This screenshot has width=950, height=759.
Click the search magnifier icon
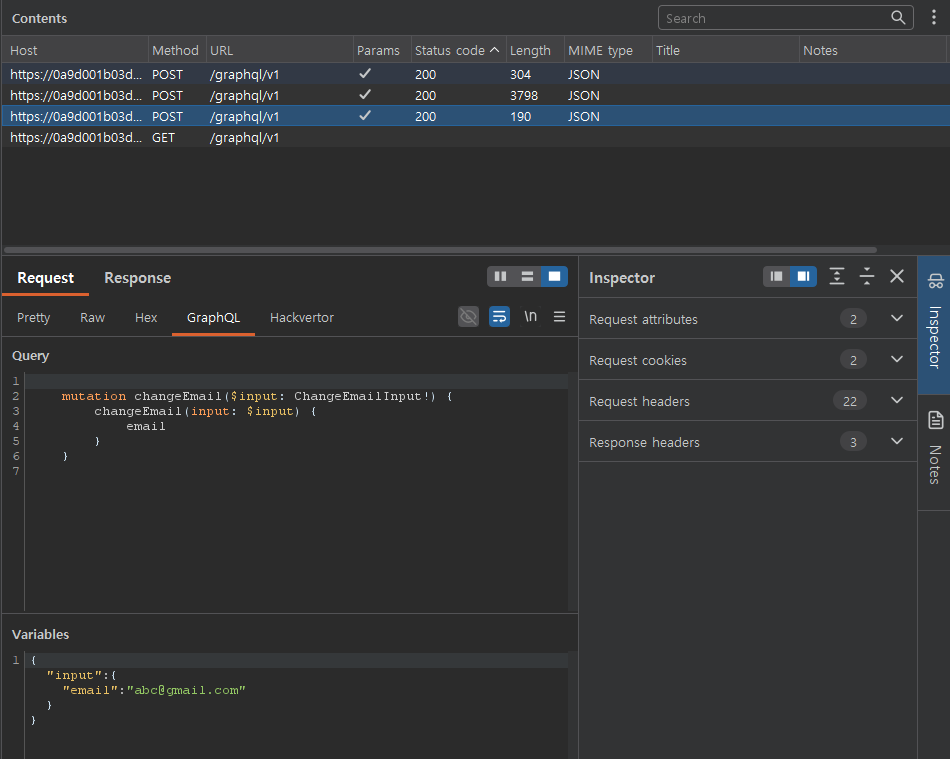(898, 18)
